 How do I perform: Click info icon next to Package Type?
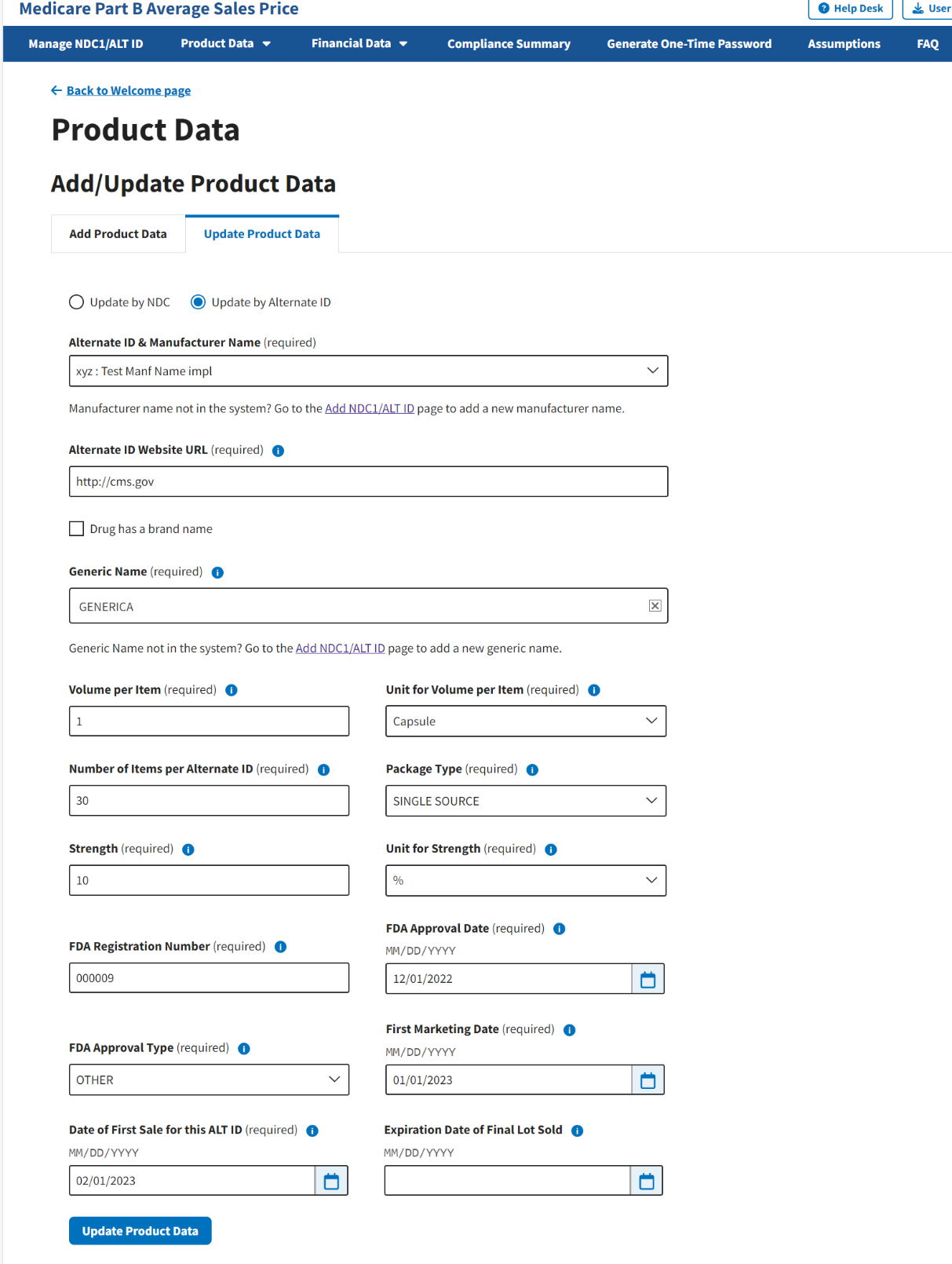tap(532, 769)
